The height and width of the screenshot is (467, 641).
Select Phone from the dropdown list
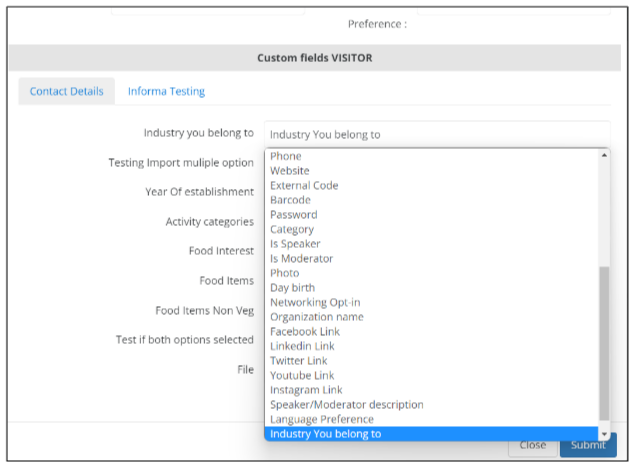click(286, 156)
